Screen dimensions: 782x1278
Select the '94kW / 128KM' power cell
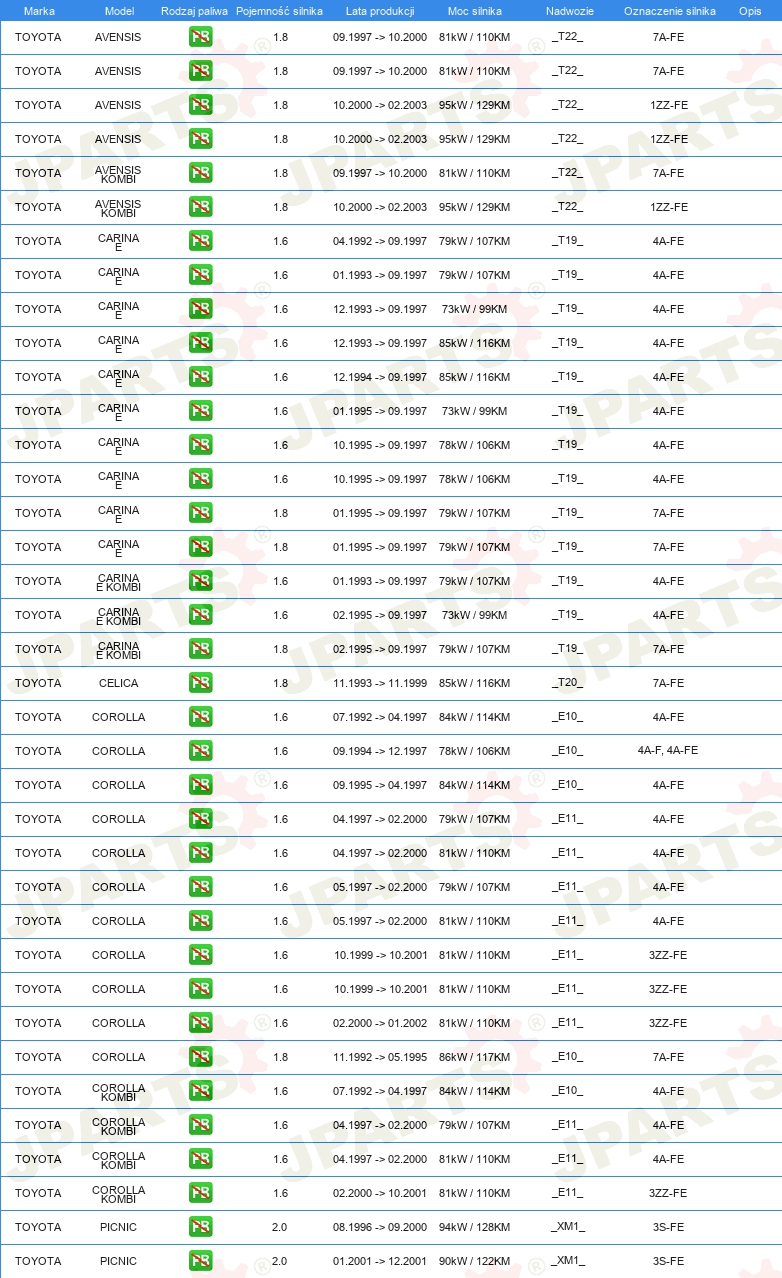474,1227
